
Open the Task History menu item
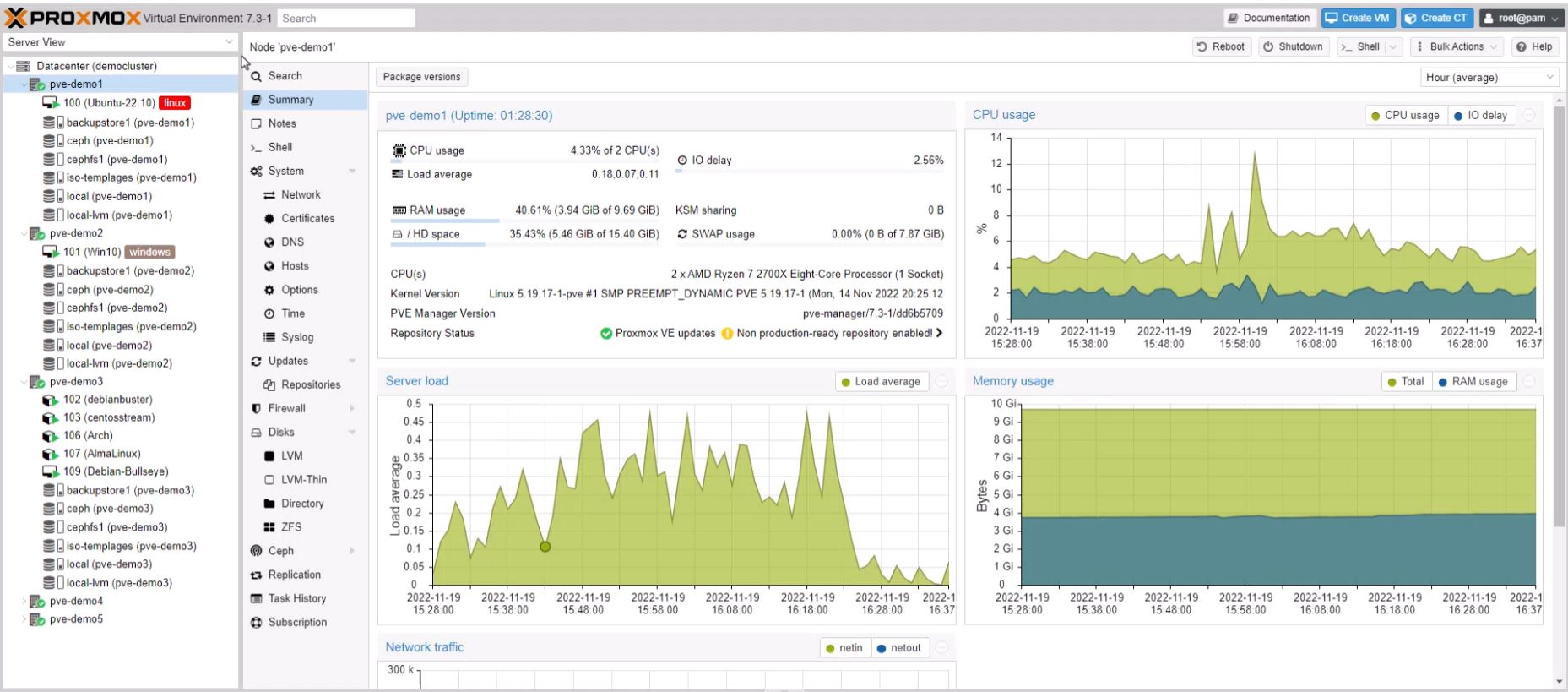(x=296, y=598)
